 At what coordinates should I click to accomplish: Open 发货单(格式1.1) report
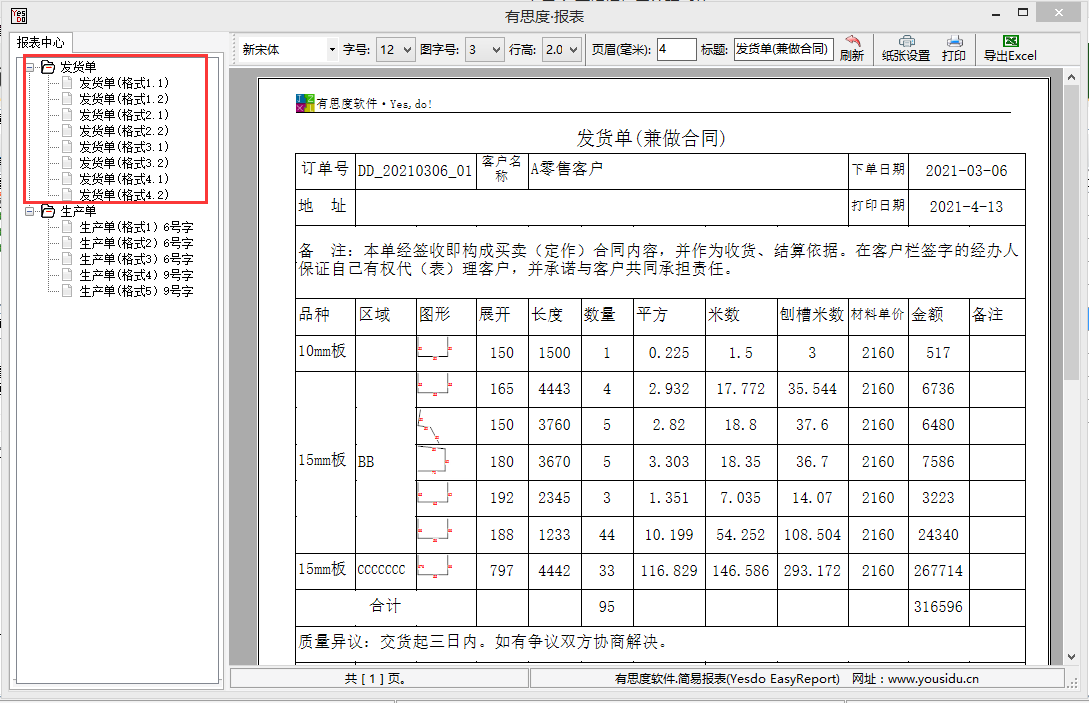pyautogui.click(x=124, y=83)
